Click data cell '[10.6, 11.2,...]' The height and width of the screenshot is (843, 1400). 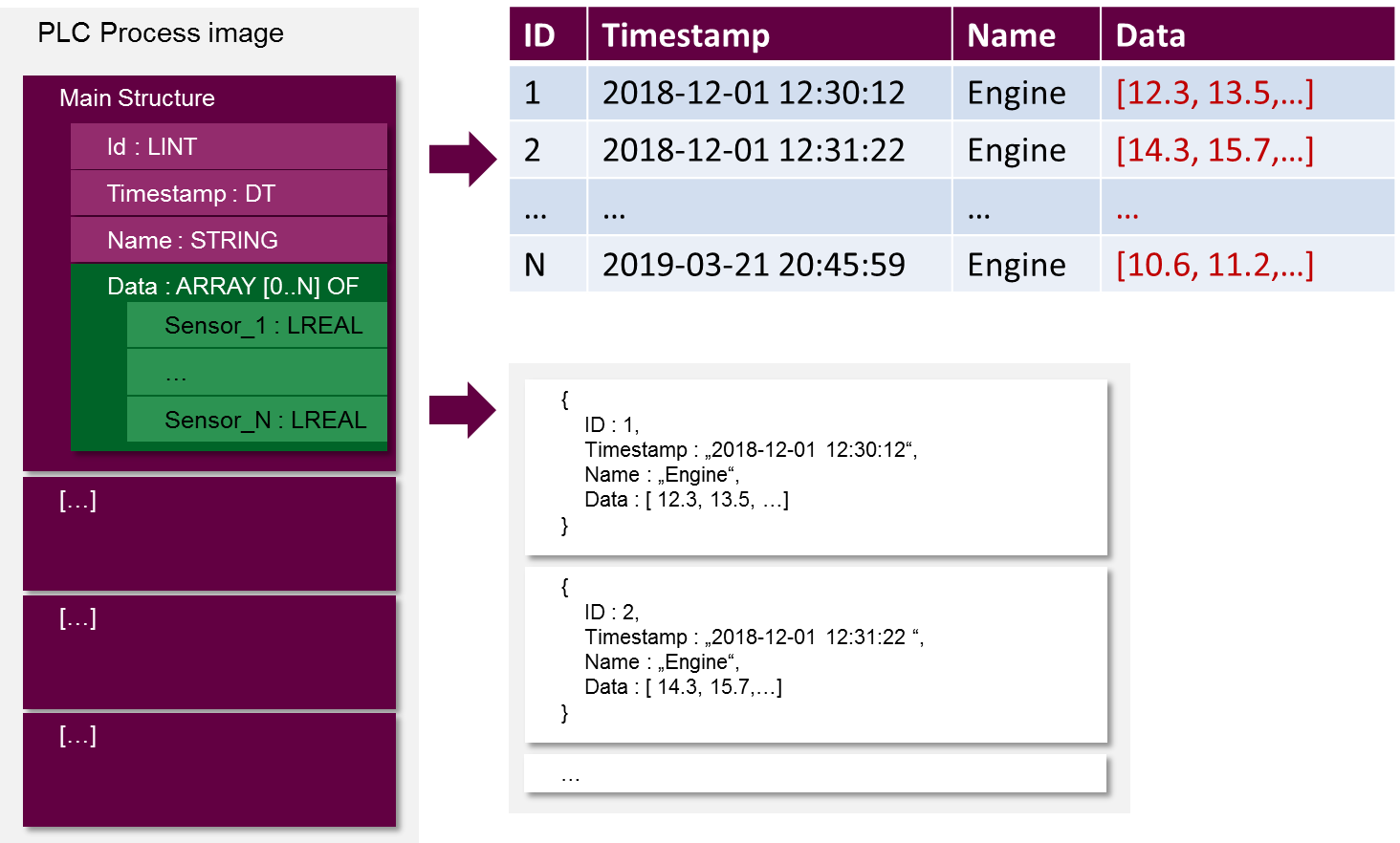1248,264
